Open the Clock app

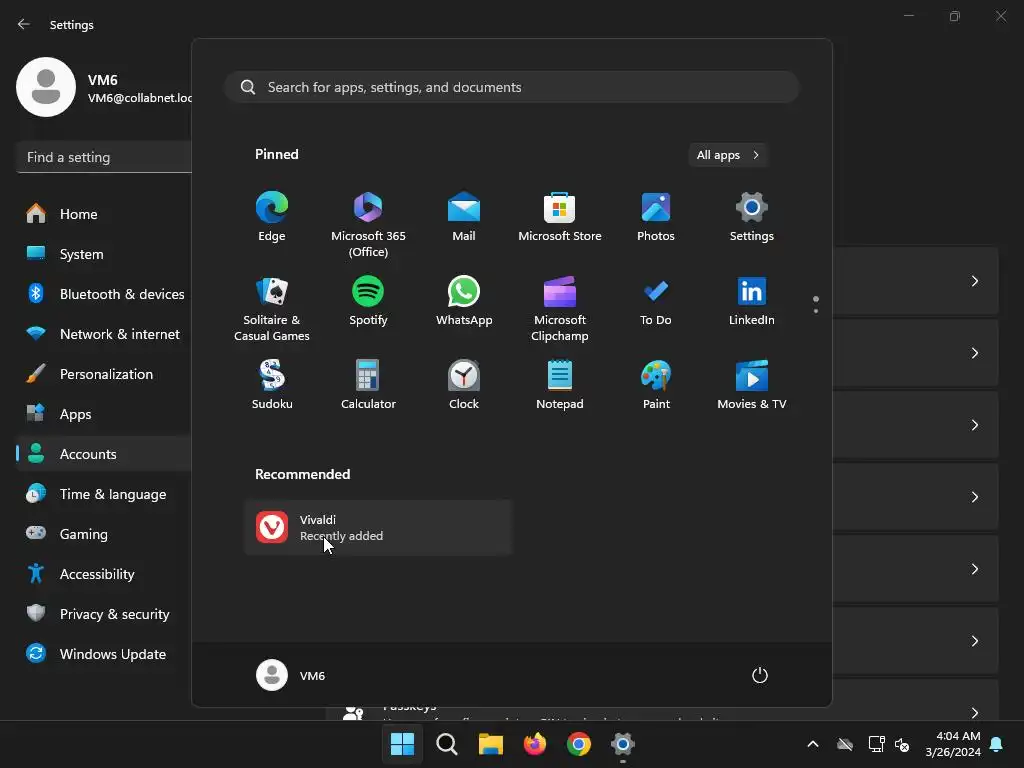464,385
